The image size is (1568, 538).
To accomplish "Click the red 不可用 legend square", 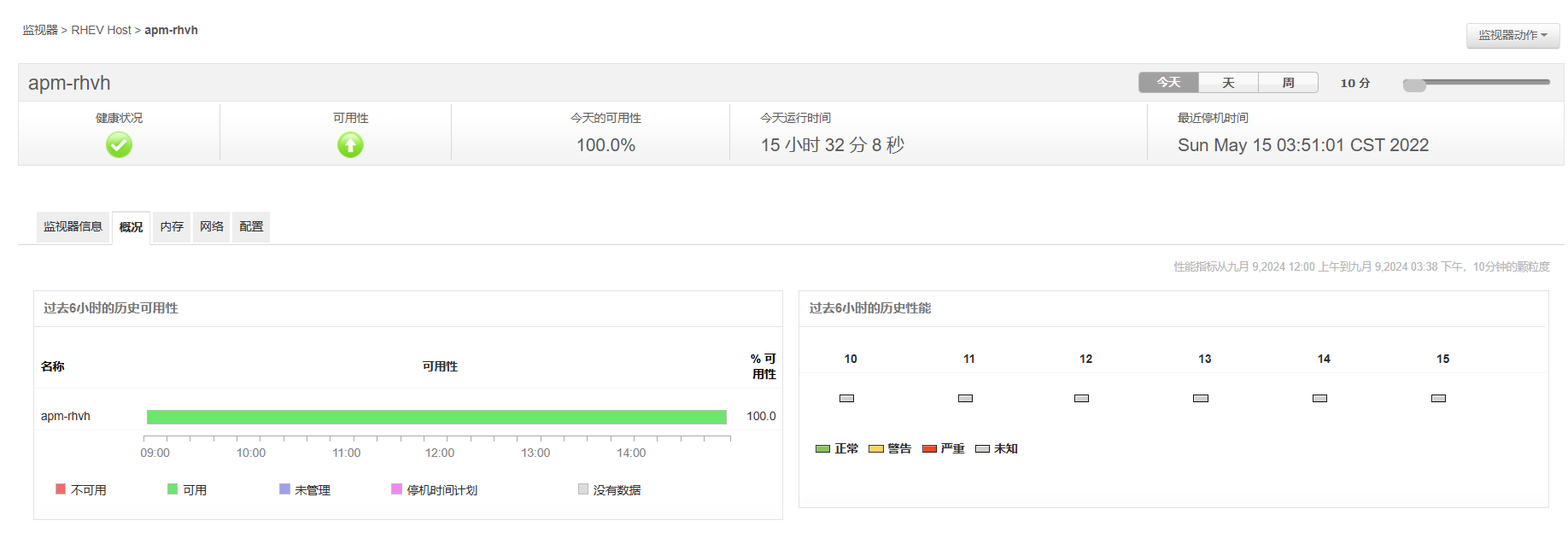I will (x=61, y=489).
